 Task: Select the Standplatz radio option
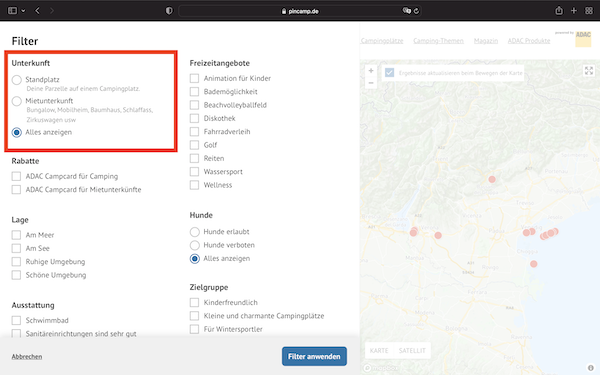click(16, 80)
